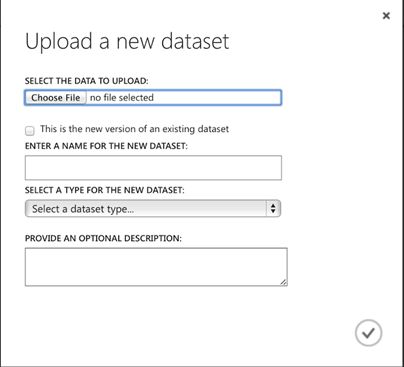Close the Upload a new dataset dialog
The image size is (404, 367).
tap(386, 16)
